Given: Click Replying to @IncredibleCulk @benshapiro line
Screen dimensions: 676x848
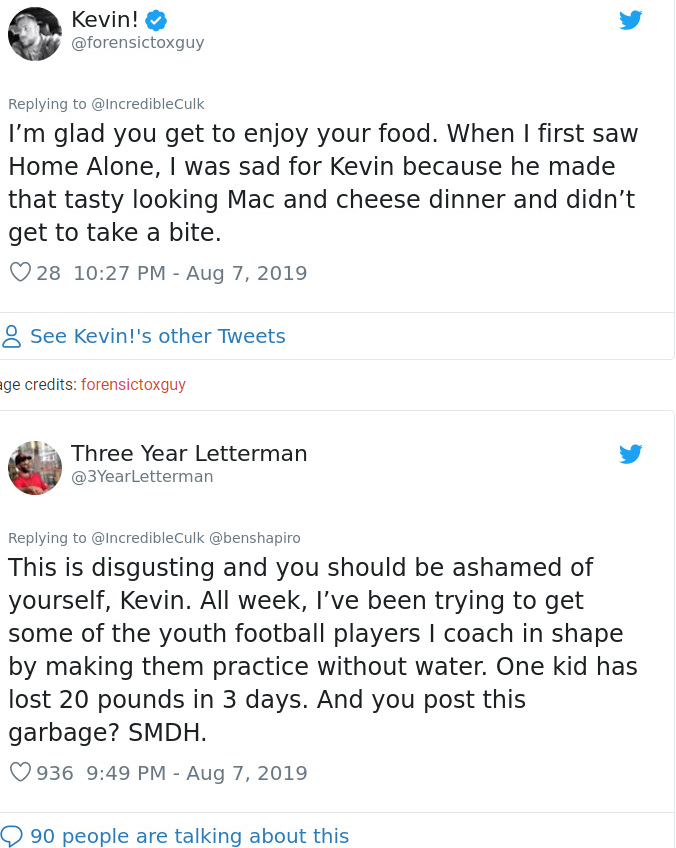Looking at the screenshot, I should pos(154,537).
